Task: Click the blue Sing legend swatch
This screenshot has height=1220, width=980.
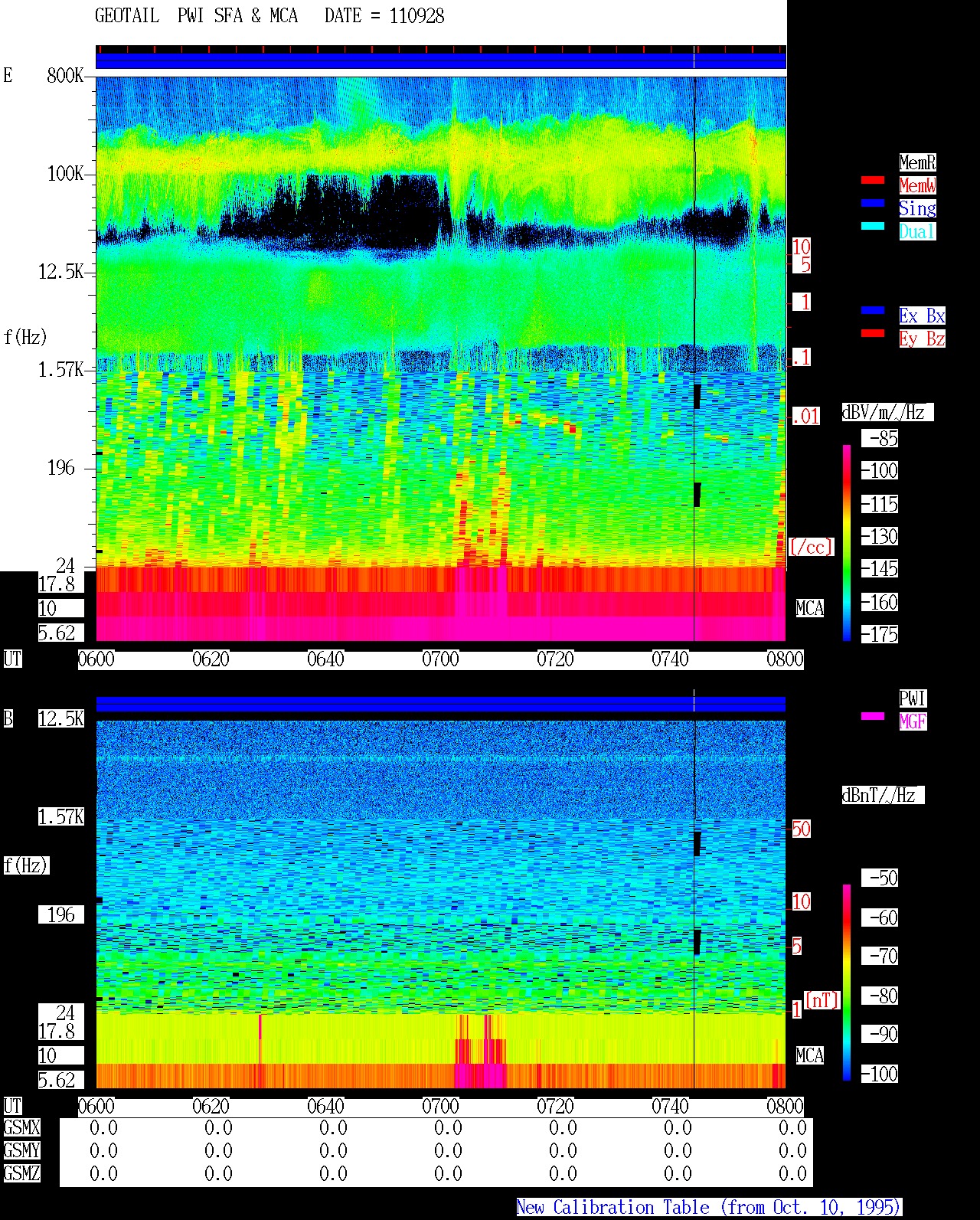Action: 873,204
